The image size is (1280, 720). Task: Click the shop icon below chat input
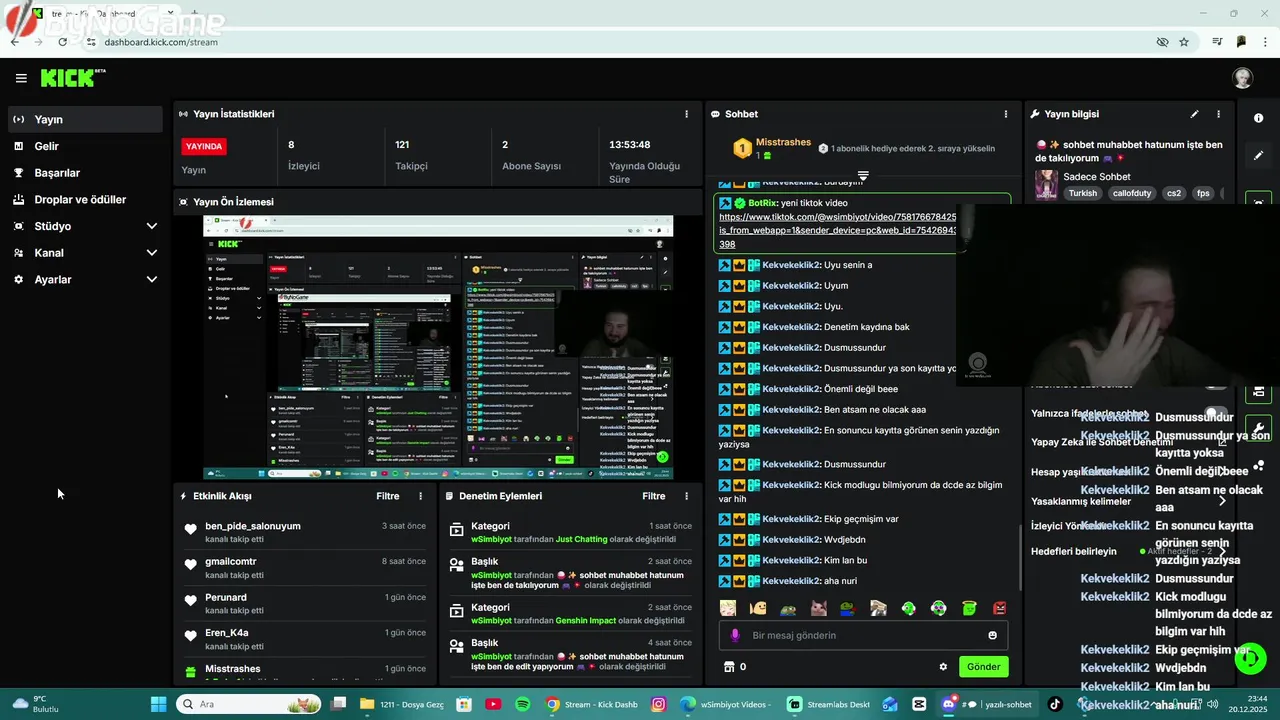point(729,667)
